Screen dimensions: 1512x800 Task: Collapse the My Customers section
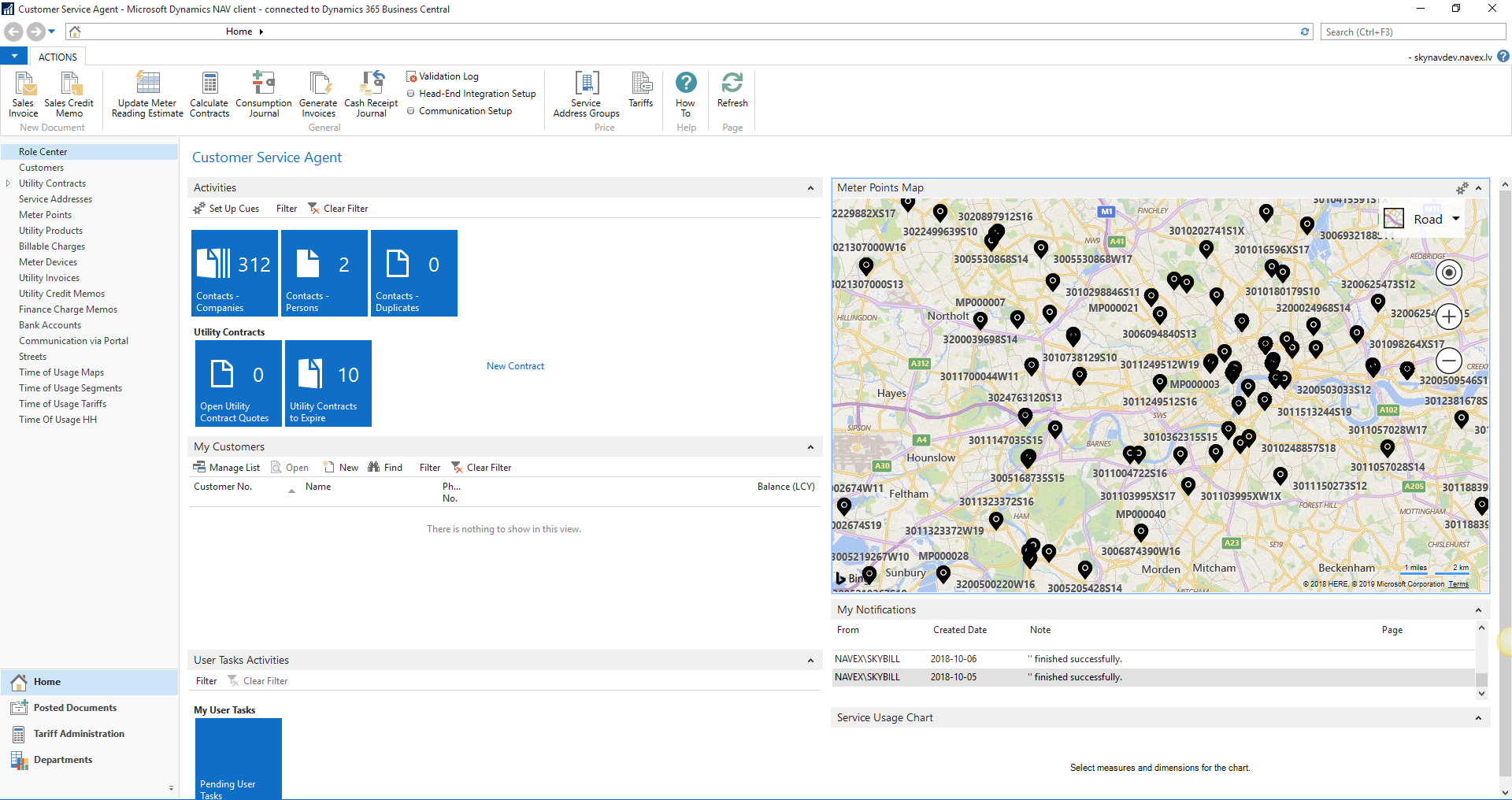pos(810,447)
